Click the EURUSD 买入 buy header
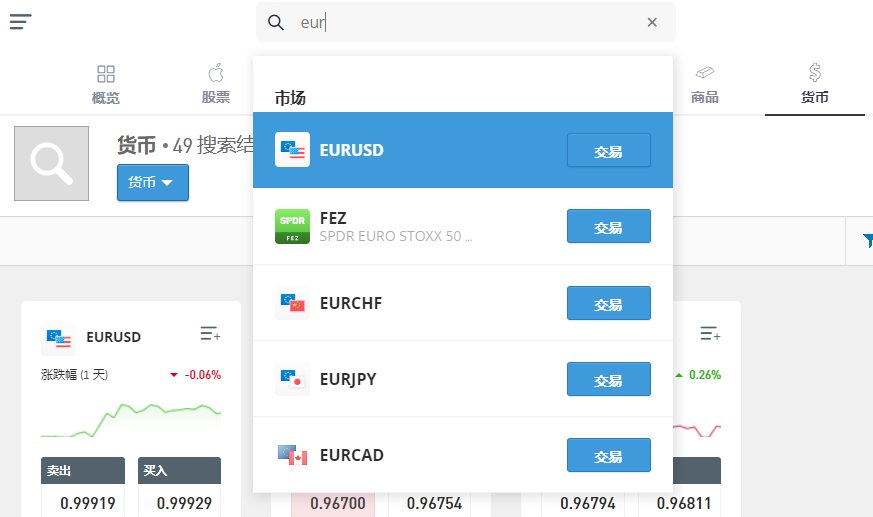The height and width of the screenshot is (517, 873). click(179, 471)
